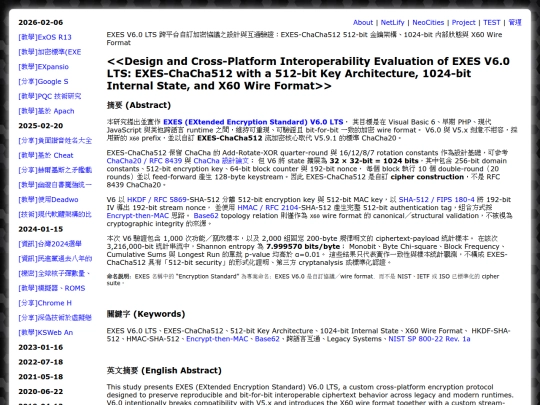
Task: Collapse the 2026-02-06 date group
Action: coord(41,22)
